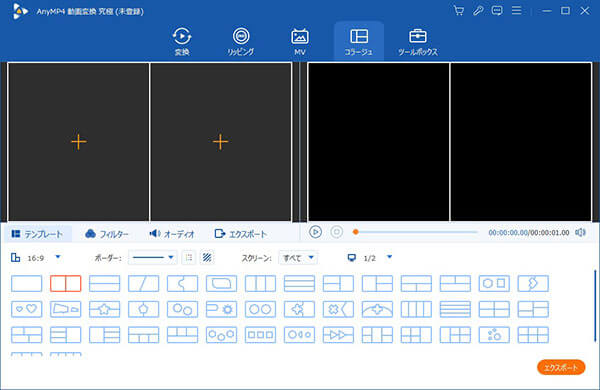Choose the three circles template
This screenshot has width=600, height=390.
221,335
